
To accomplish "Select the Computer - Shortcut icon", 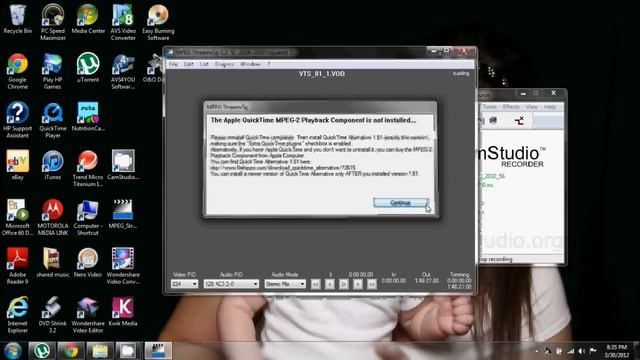I will pyautogui.click(x=88, y=217).
